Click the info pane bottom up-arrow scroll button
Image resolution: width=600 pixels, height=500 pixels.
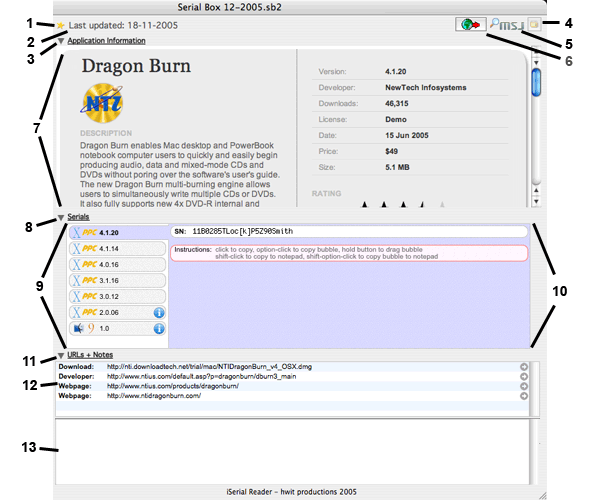click(536, 190)
